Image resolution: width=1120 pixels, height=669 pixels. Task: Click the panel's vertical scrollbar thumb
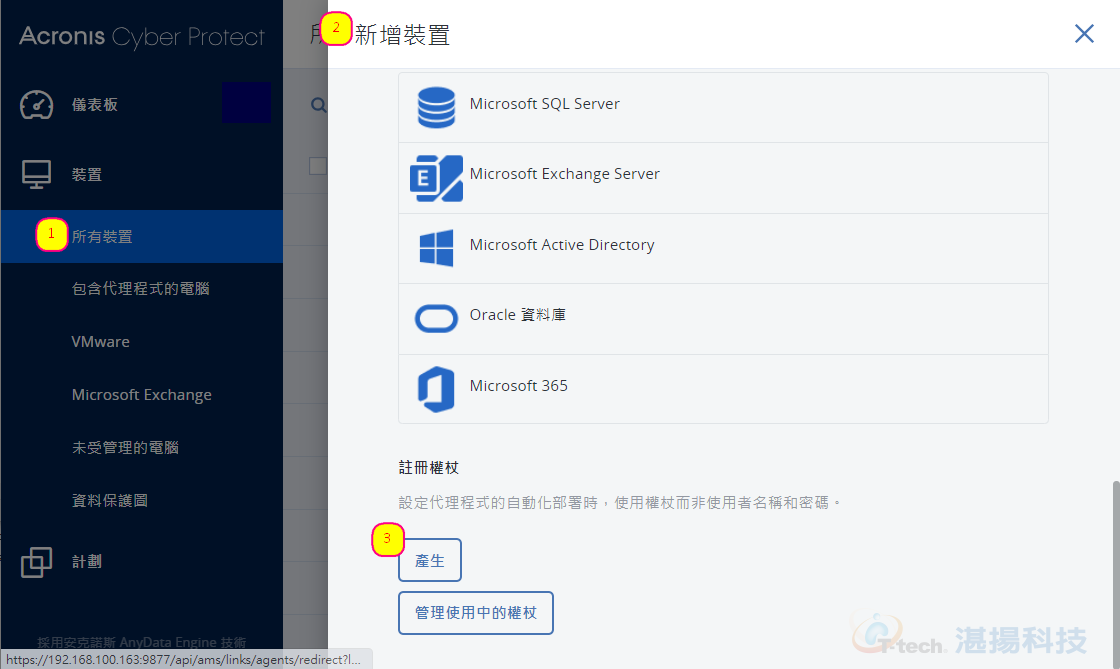(x=1116, y=575)
